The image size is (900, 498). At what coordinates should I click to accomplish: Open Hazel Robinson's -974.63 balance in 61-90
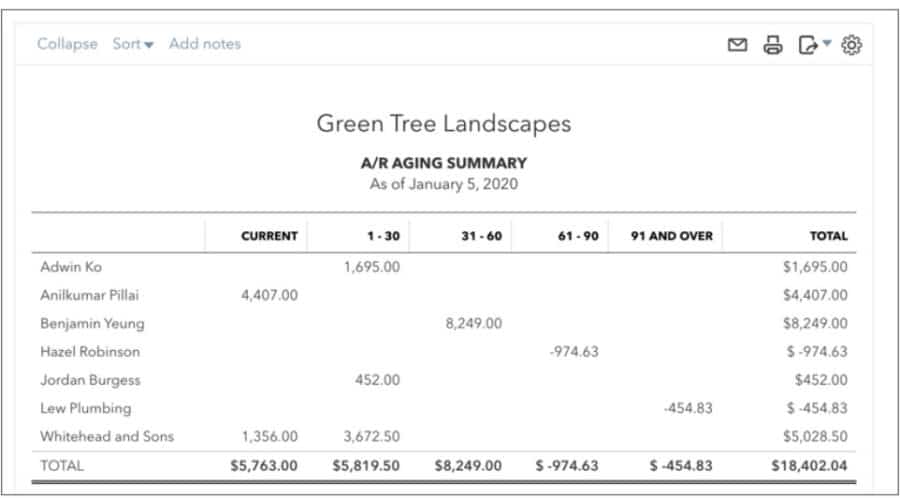(574, 352)
